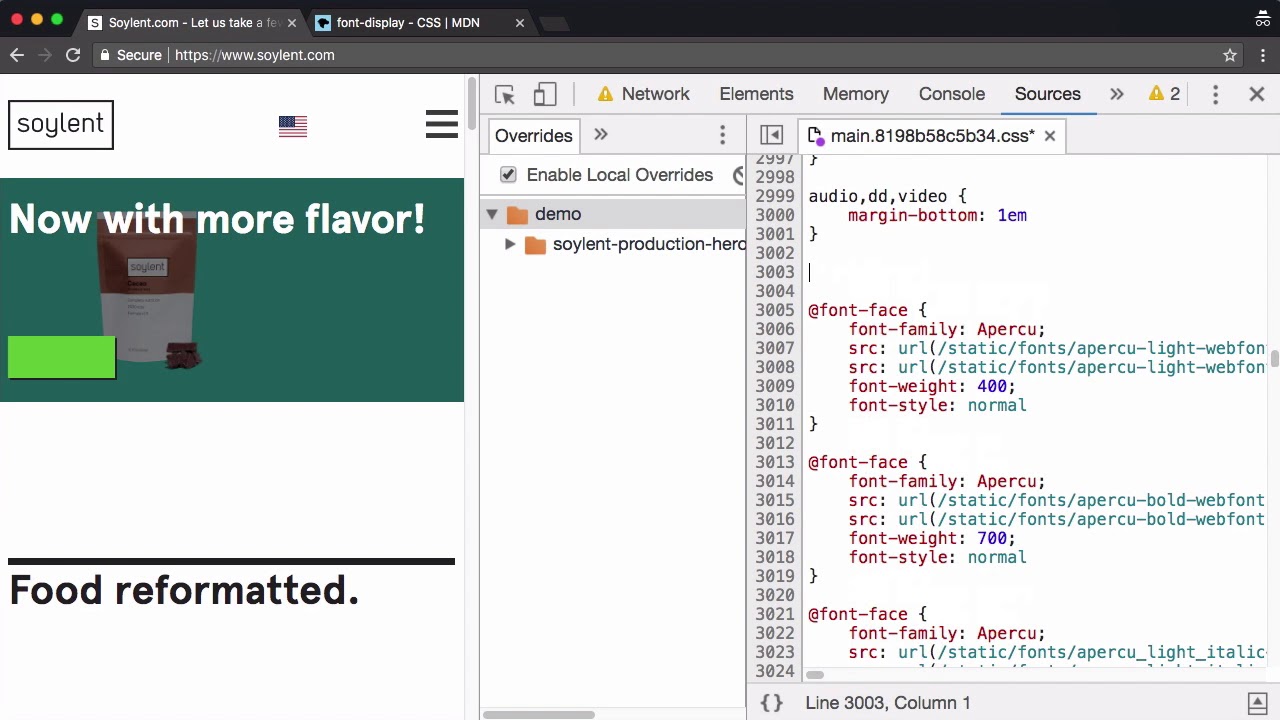Switch to the Console tab
This screenshot has height=720, width=1280.
[952, 94]
